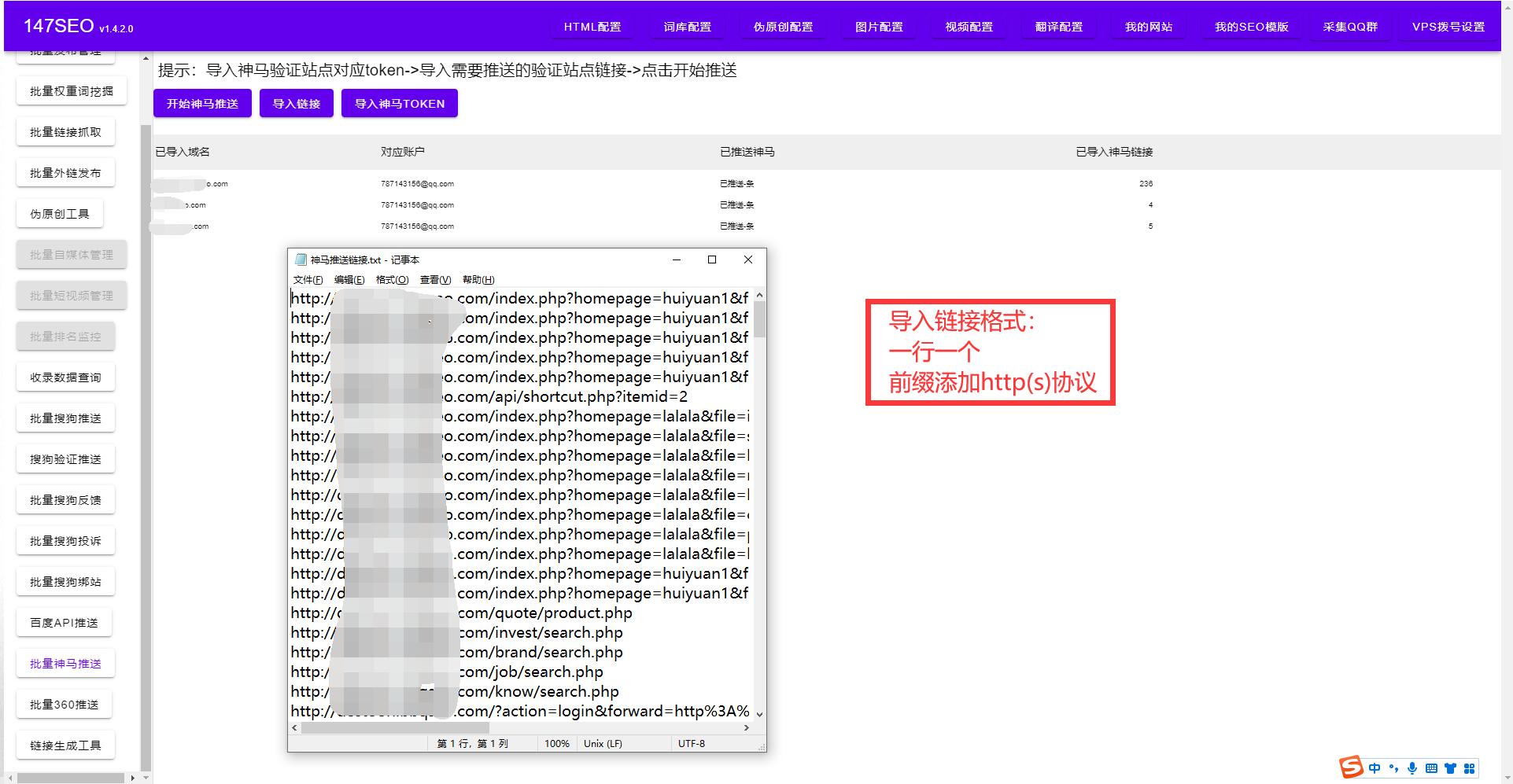Minimize the Notepad window
Viewport: 1513px width, 784px height.
click(677, 259)
